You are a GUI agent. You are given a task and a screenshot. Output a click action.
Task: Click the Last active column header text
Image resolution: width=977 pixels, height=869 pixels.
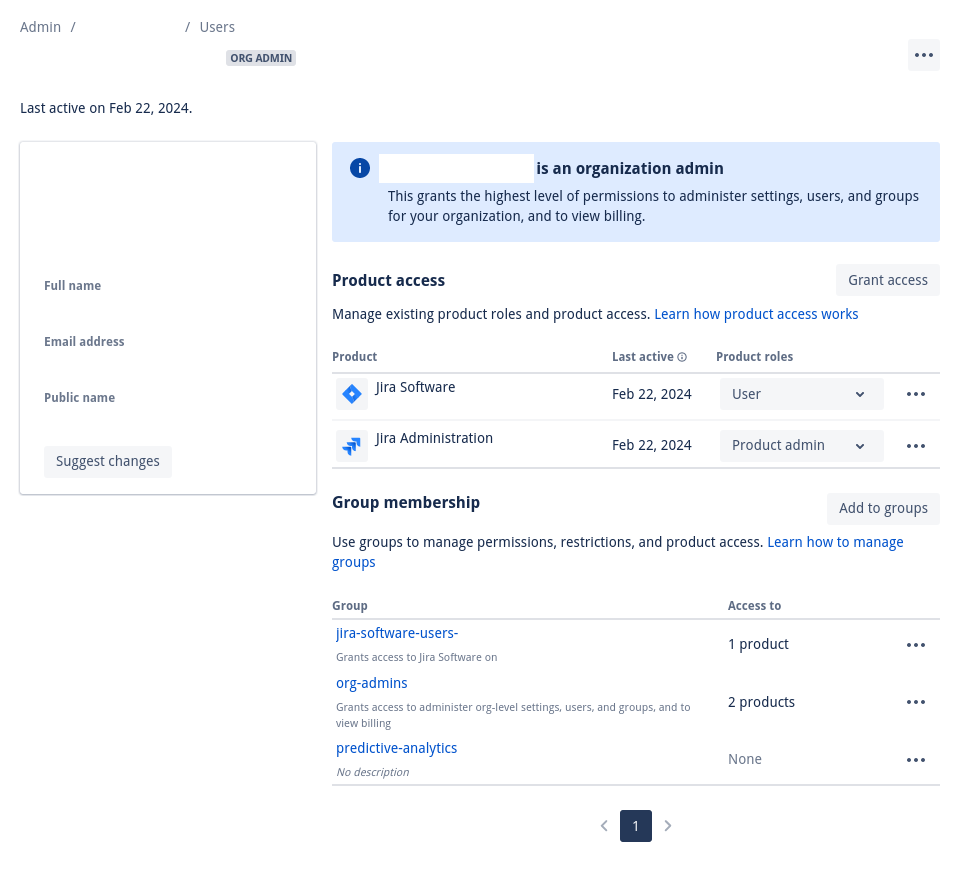point(642,357)
